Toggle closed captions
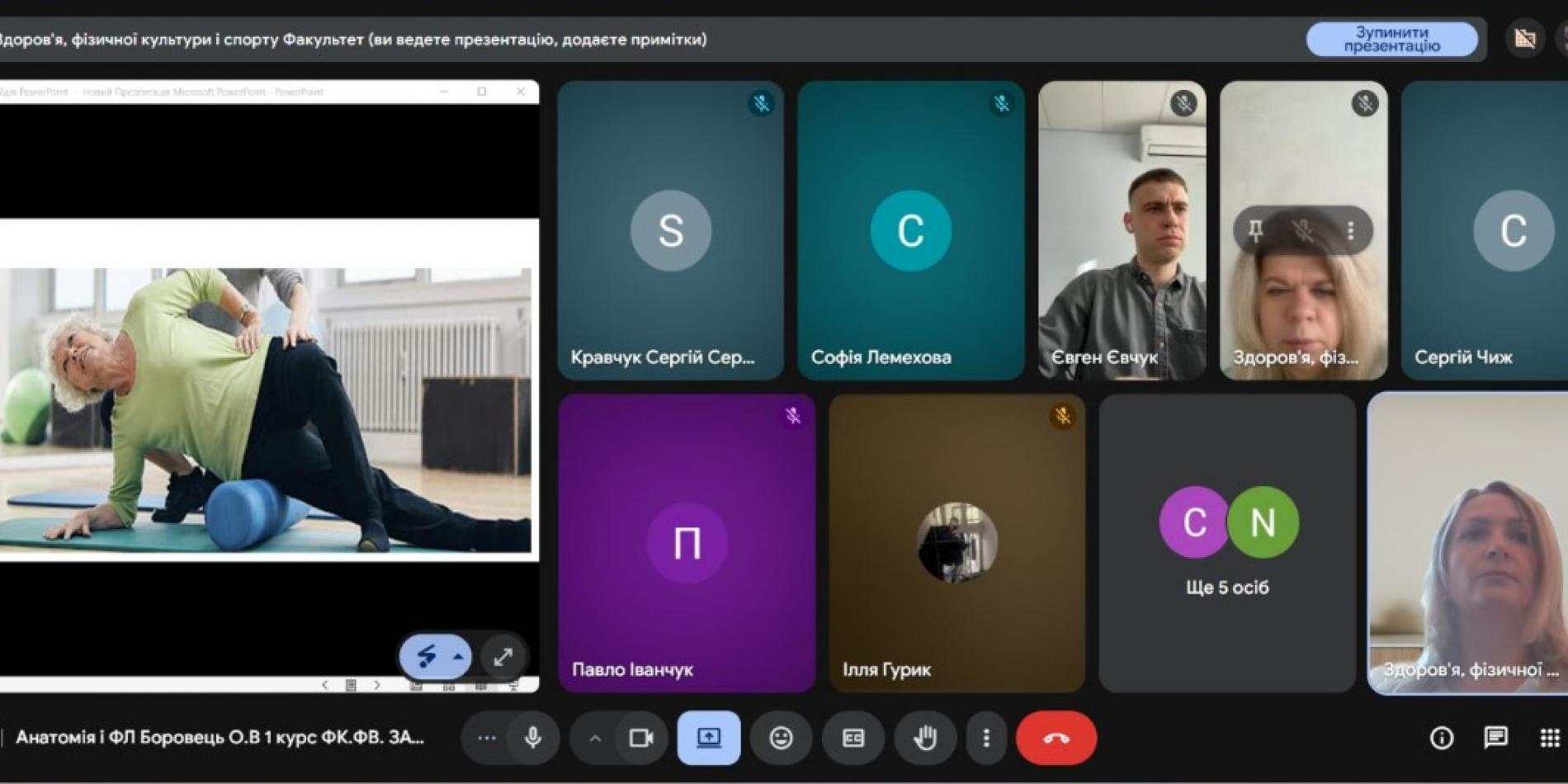Image resolution: width=1568 pixels, height=784 pixels. coord(852,737)
